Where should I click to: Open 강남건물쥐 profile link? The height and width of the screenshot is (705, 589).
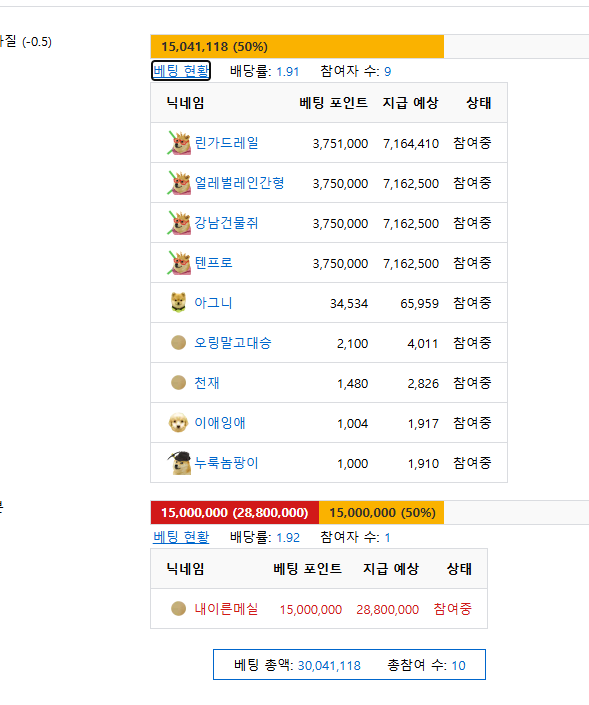coord(226,223)
